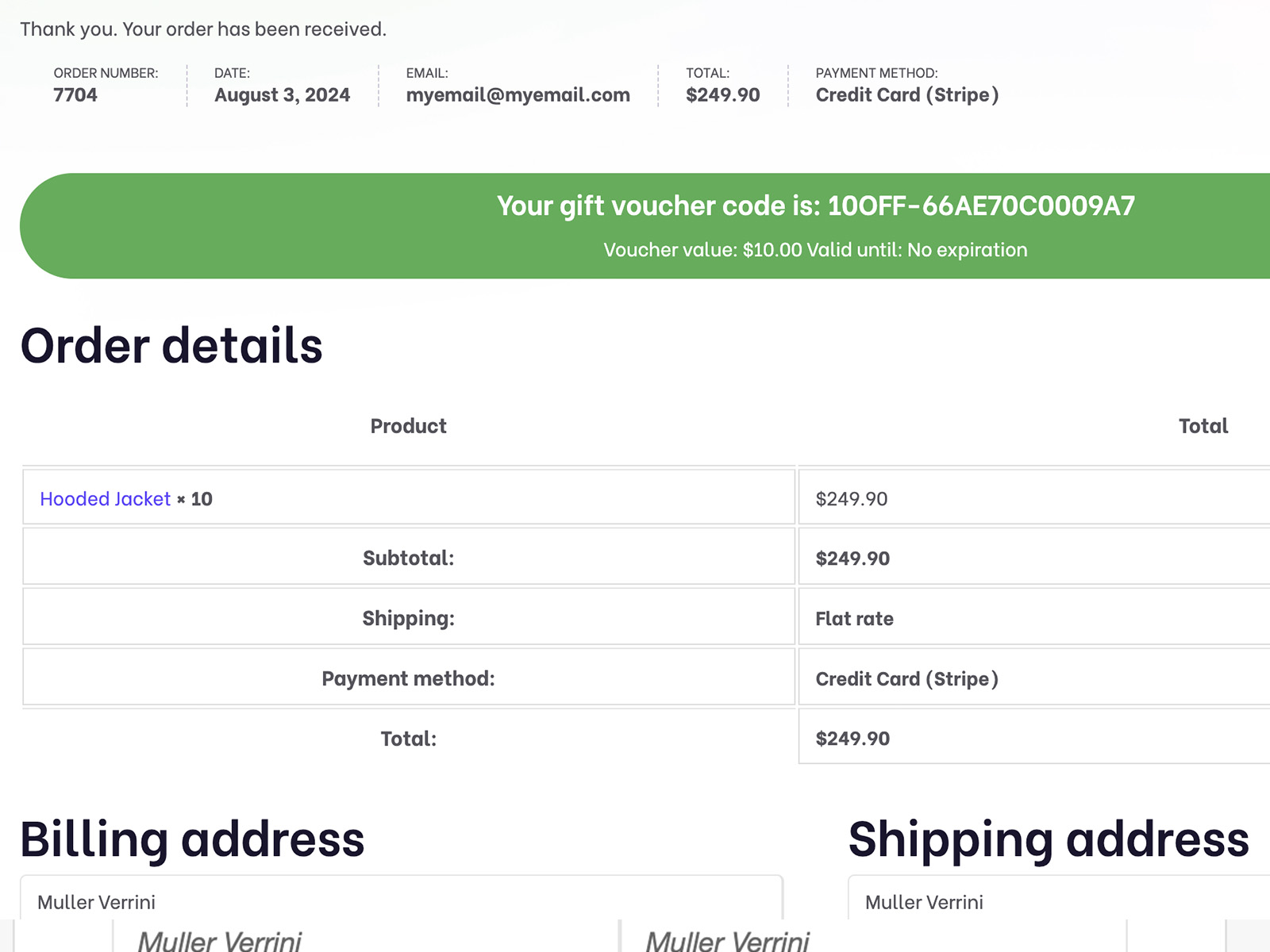The width and height of the screenshot is (1270, 952).
Task: Click the voucher value and expiration line
Action: (x=815, y=250)
